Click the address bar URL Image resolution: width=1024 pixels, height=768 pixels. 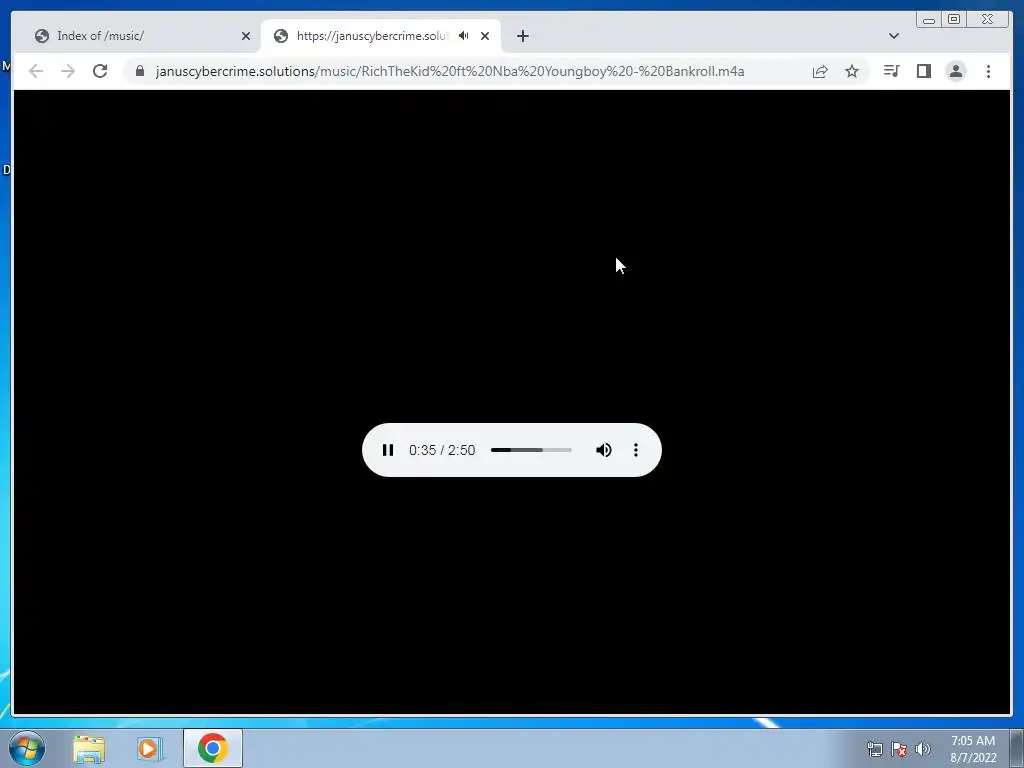450,71
